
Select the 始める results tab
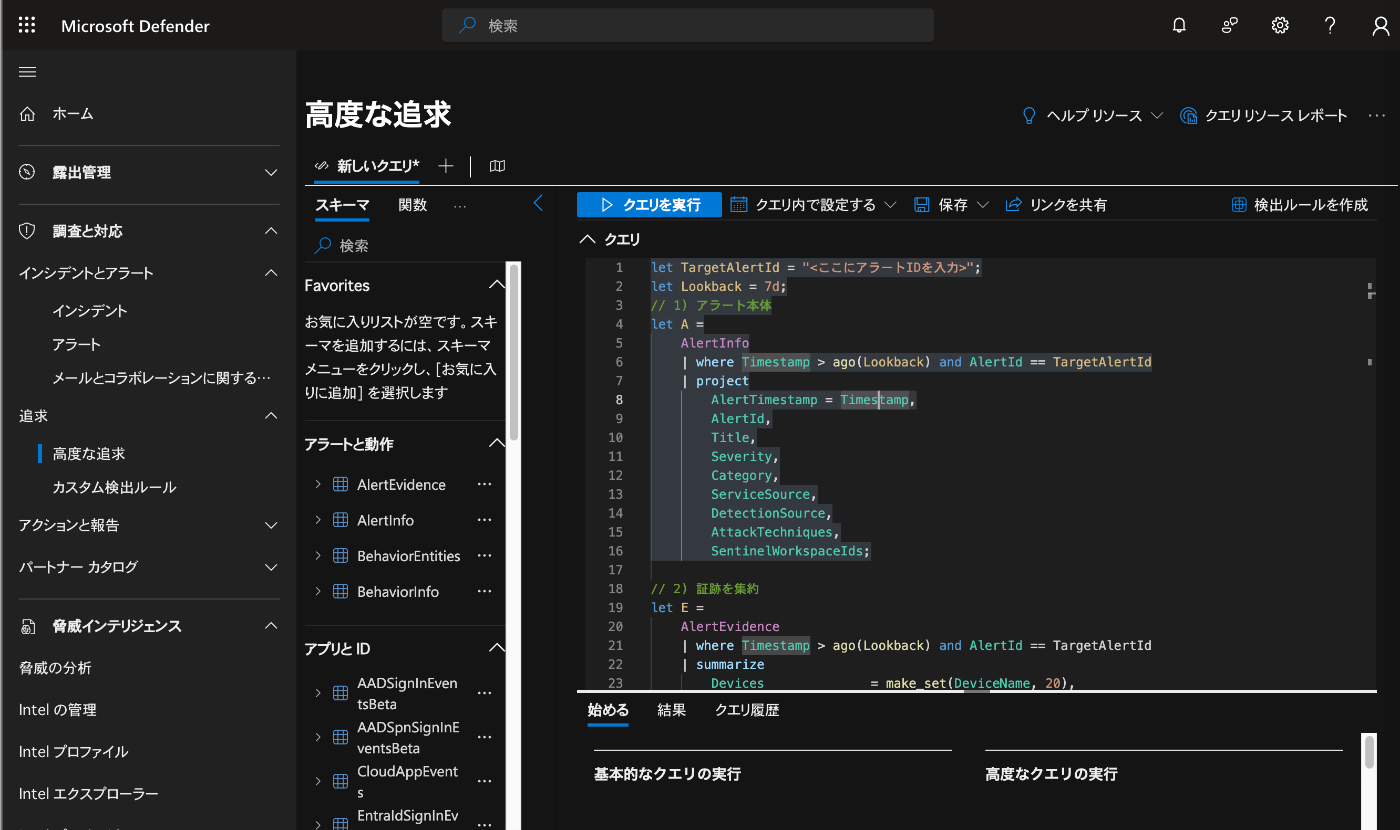608,710
